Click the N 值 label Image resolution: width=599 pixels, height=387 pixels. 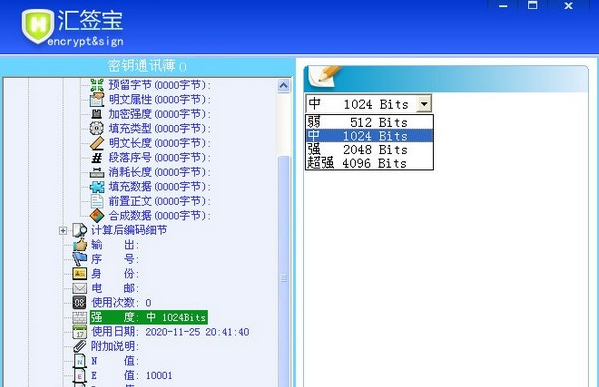115,361
